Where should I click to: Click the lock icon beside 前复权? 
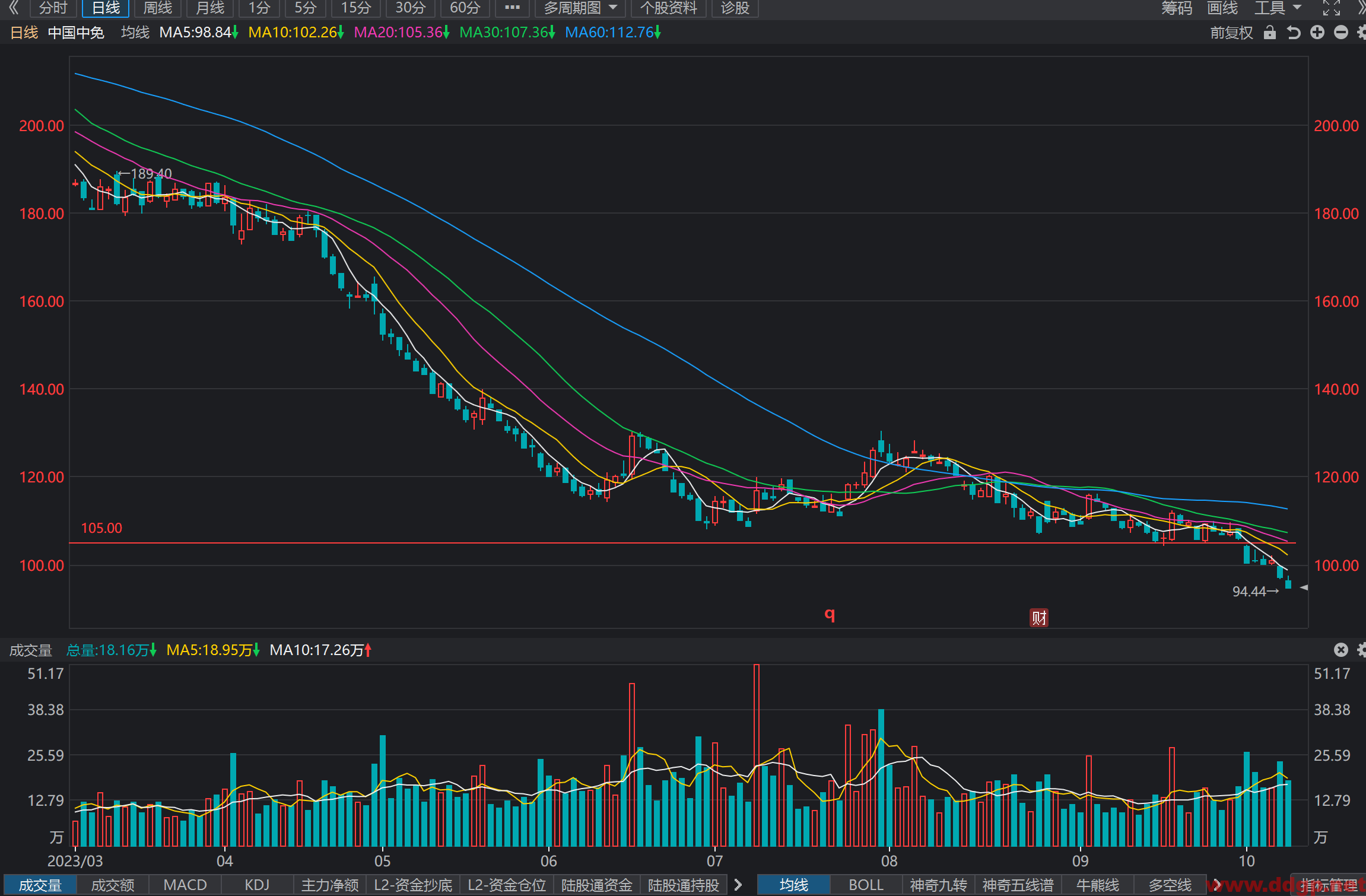coord(1269,32)
